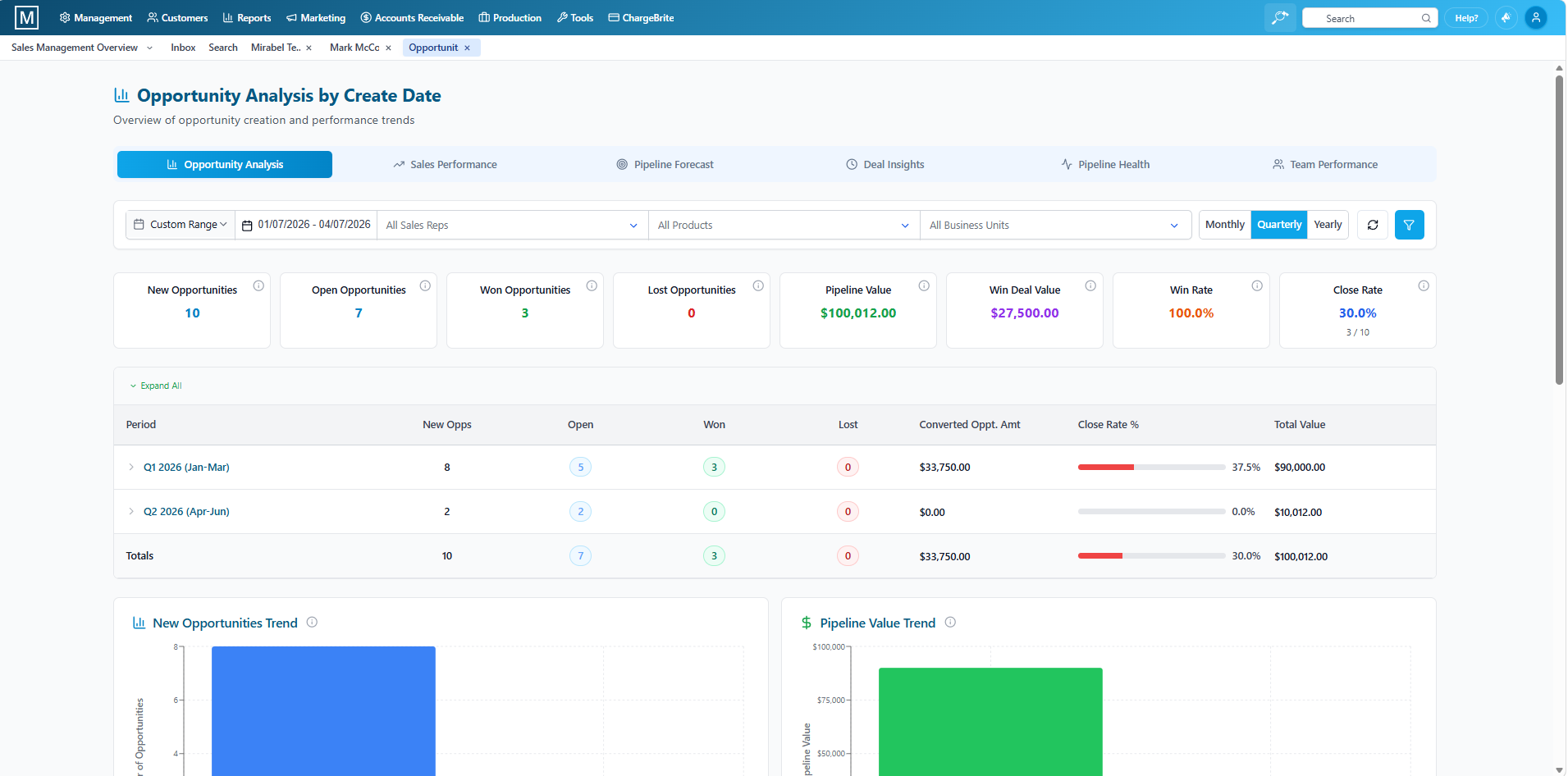Screen dimensions: 1568x776
Task: Click the Q2 2026 (Apr-Jun) period link
Action: (x=186, y=511)
